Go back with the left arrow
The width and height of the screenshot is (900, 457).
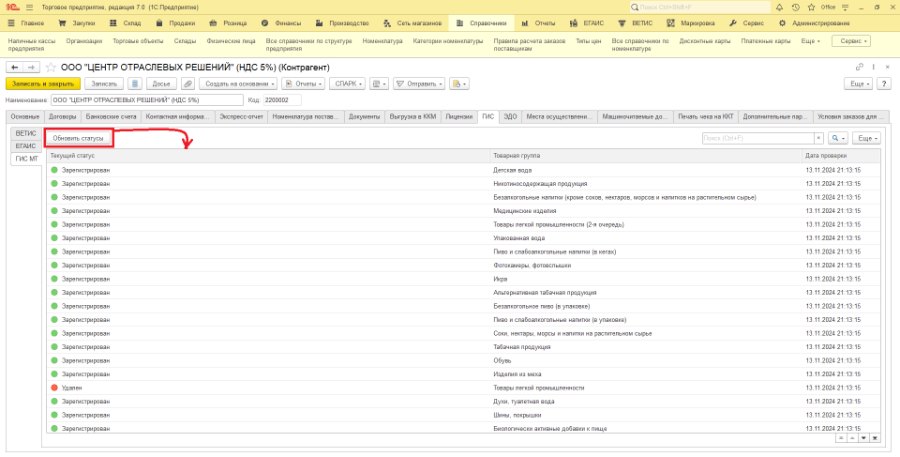point(14,67)
